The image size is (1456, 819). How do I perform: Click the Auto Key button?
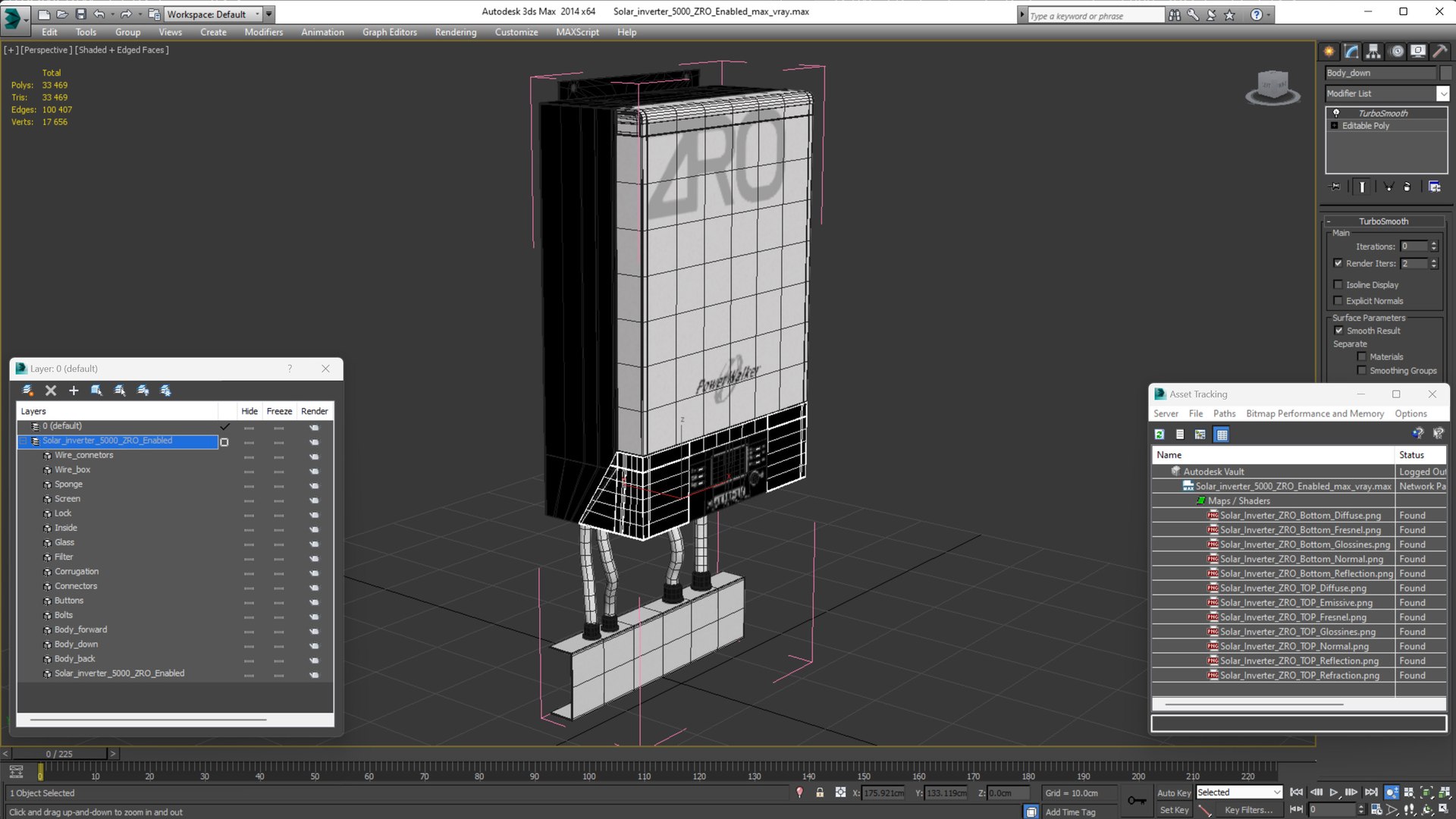1173,792
